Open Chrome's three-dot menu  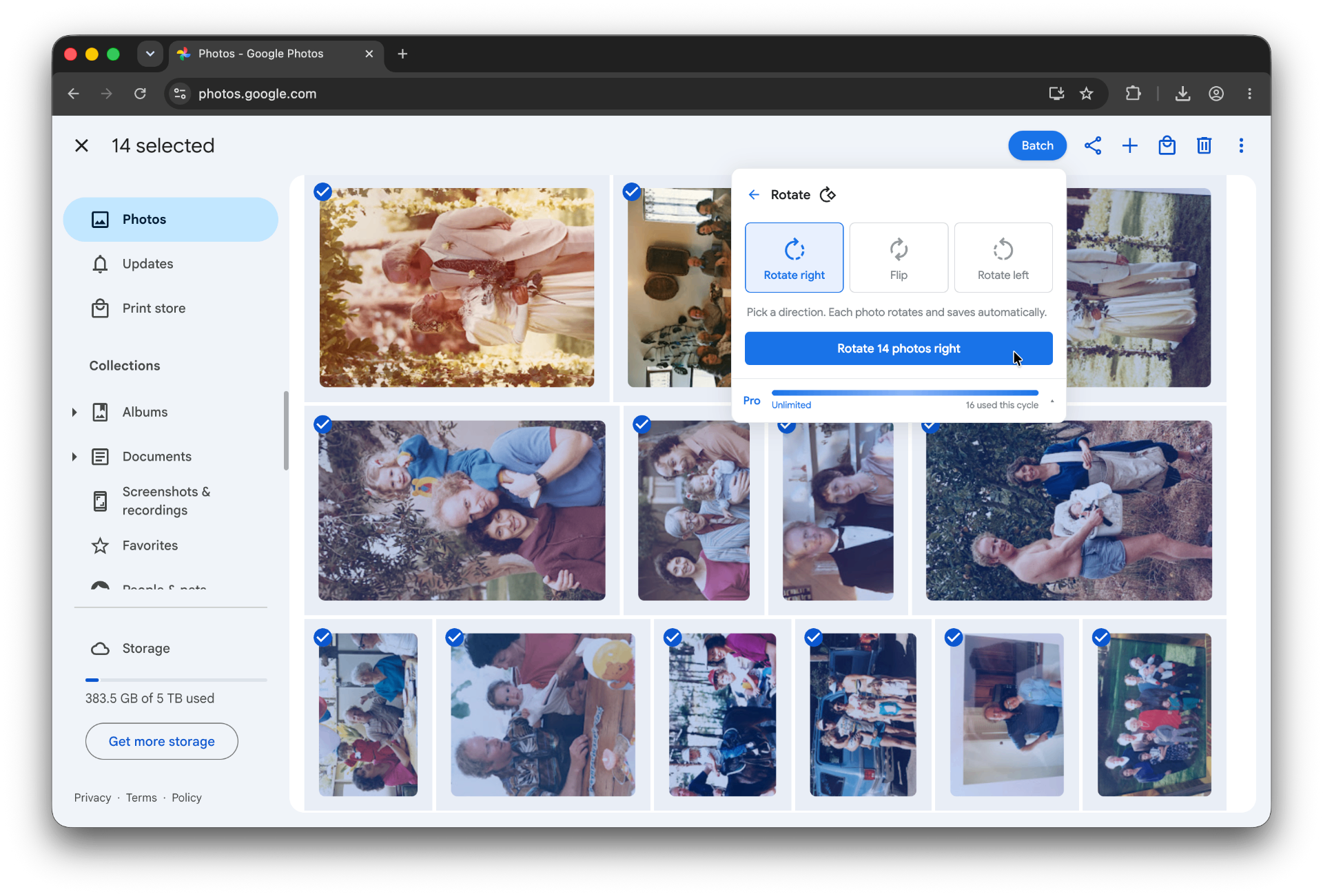[1249, 94]
